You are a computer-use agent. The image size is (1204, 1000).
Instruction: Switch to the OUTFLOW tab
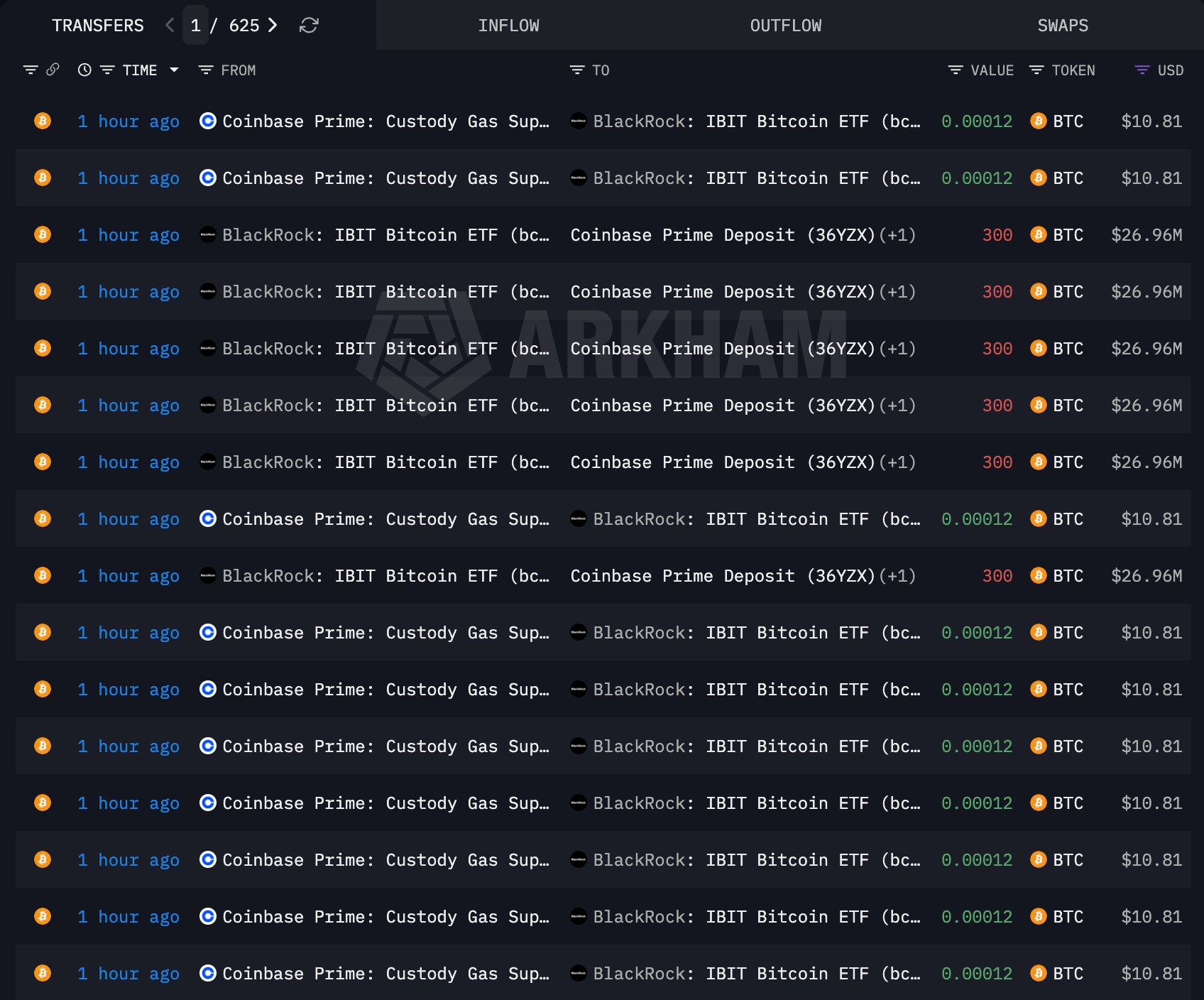pyautogui.click(x=786, y=26)
